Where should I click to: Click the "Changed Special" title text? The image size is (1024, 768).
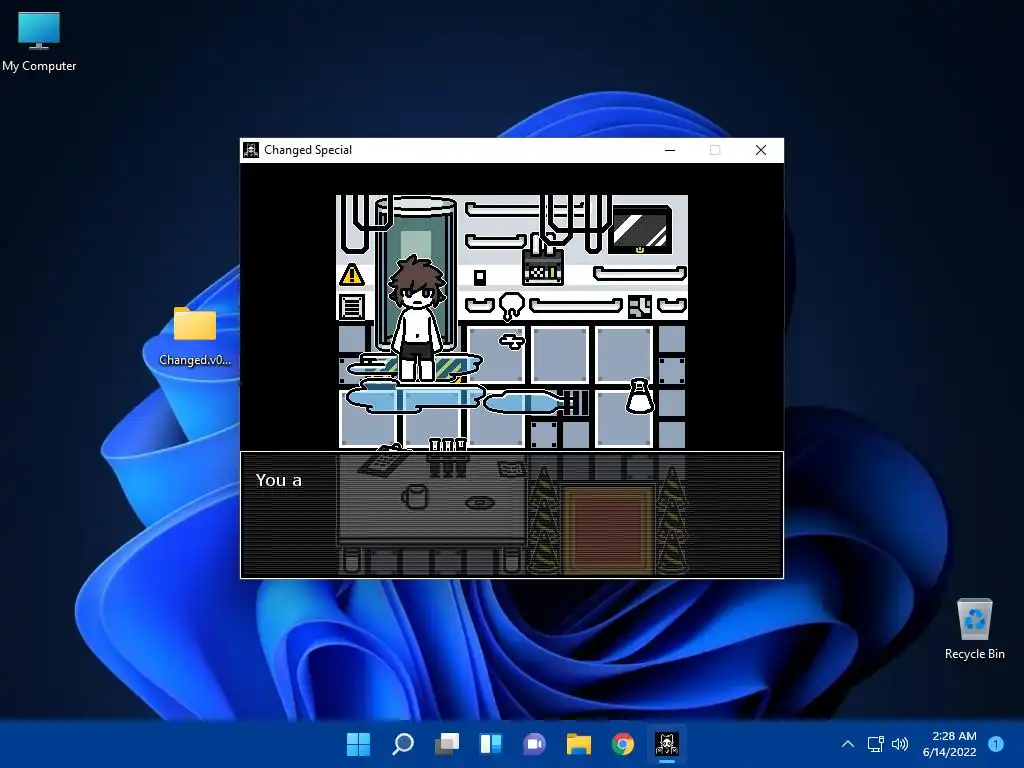point(308,150)
